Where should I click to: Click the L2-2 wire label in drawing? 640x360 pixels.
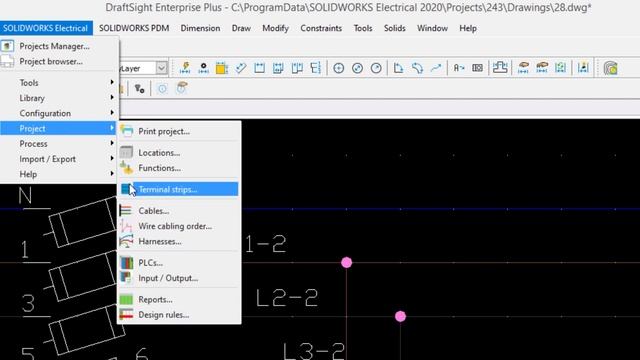(287, 298)
